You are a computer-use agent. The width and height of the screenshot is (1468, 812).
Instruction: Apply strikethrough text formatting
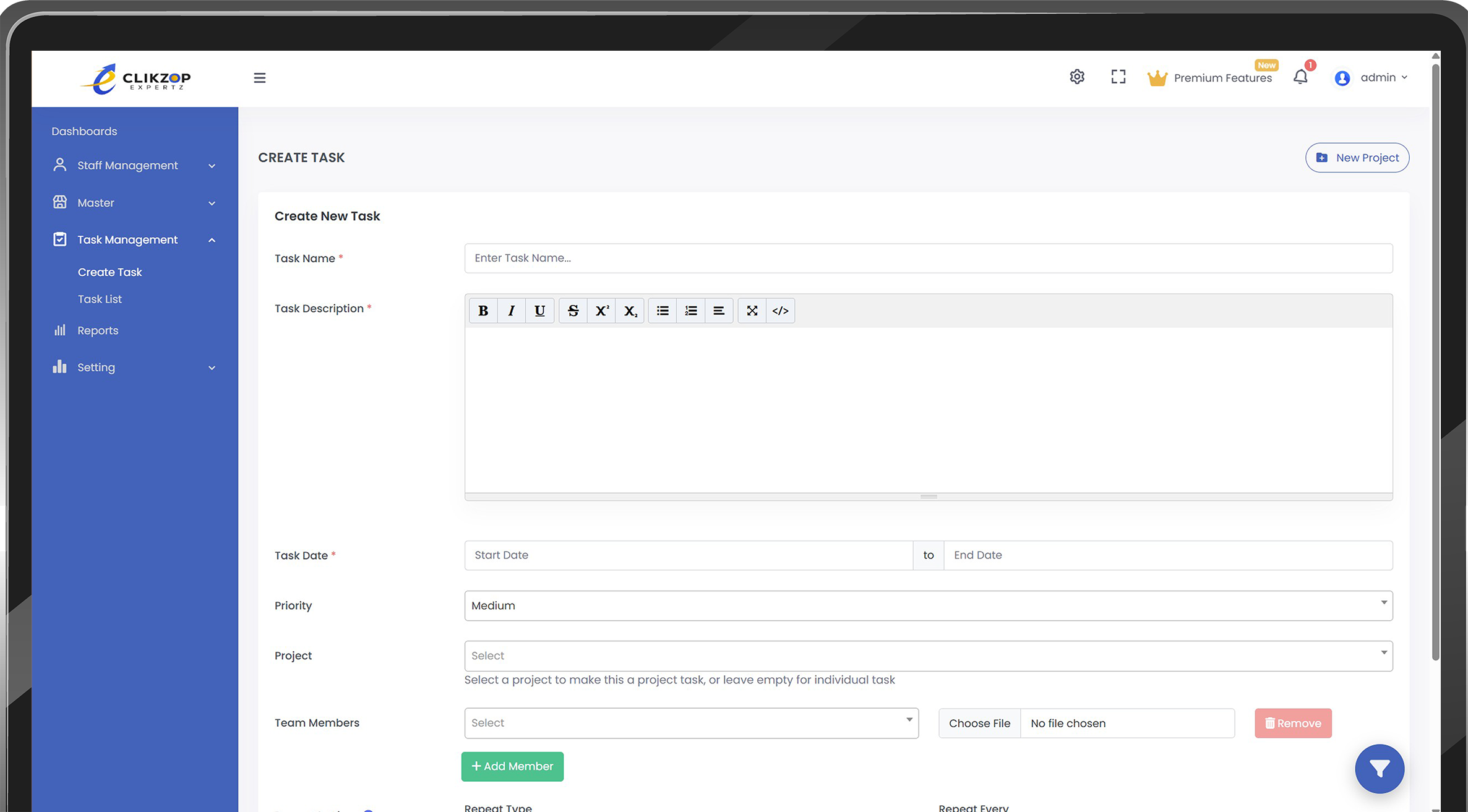(x=573, y=310)
